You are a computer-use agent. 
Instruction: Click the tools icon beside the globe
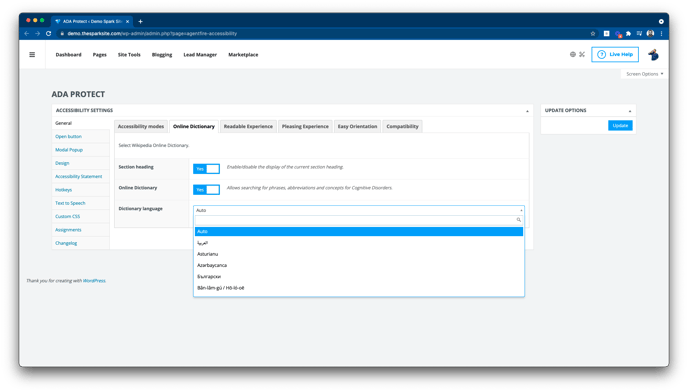[582, 54]
